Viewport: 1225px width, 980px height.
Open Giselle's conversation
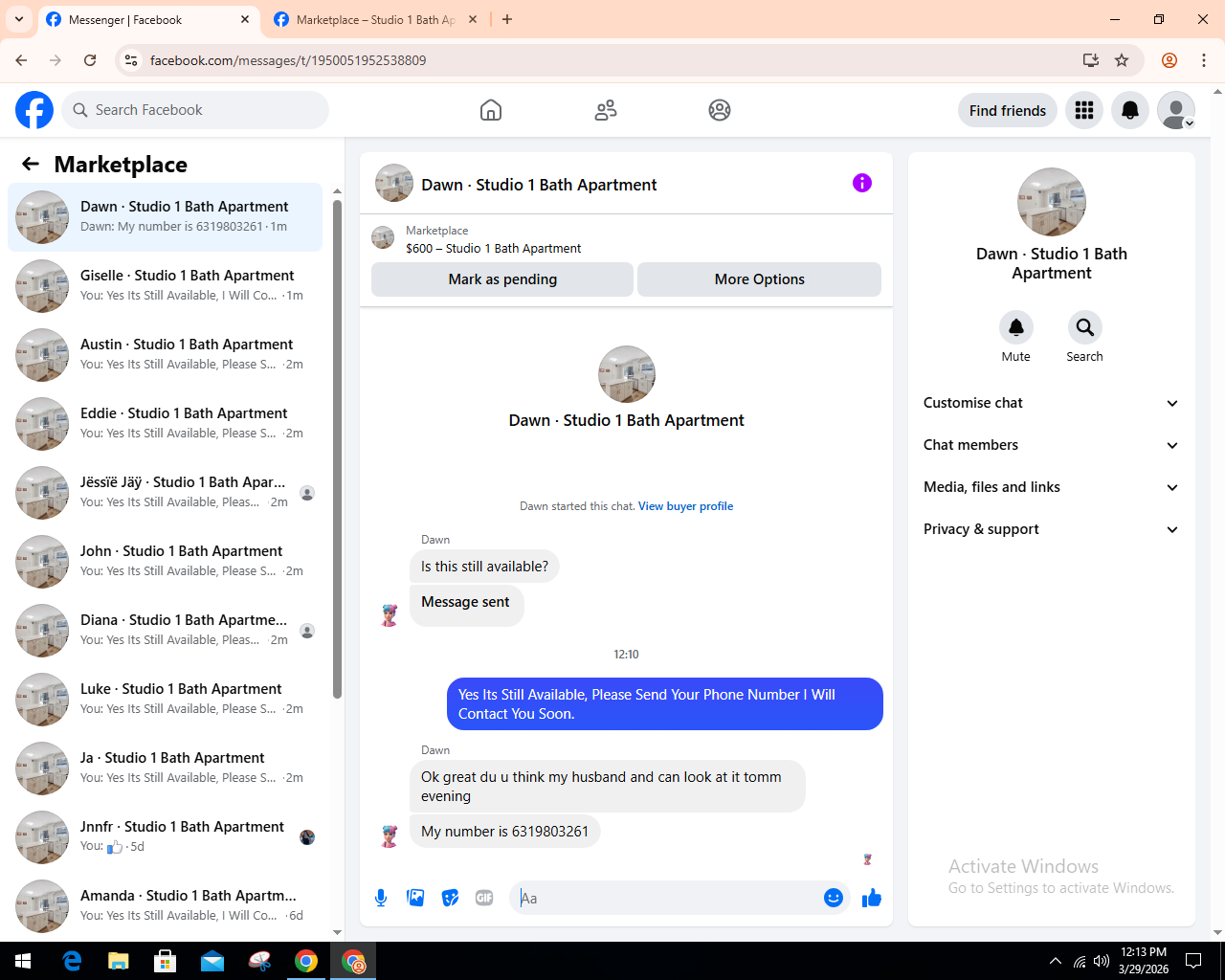(x=166, y=286)
